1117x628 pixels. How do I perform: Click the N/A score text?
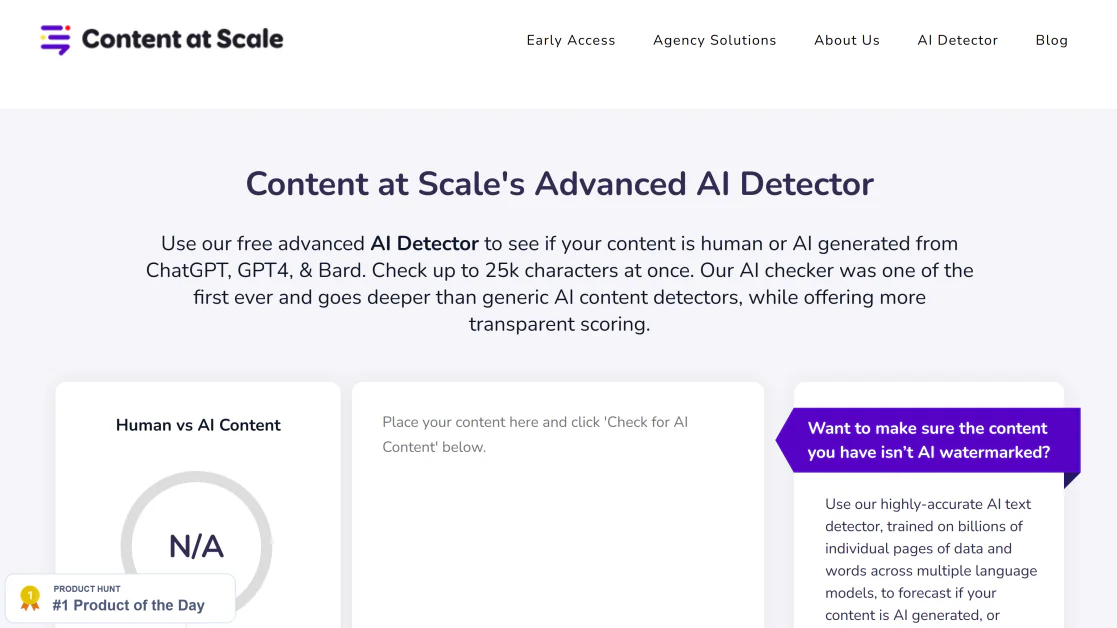point(197,547)
